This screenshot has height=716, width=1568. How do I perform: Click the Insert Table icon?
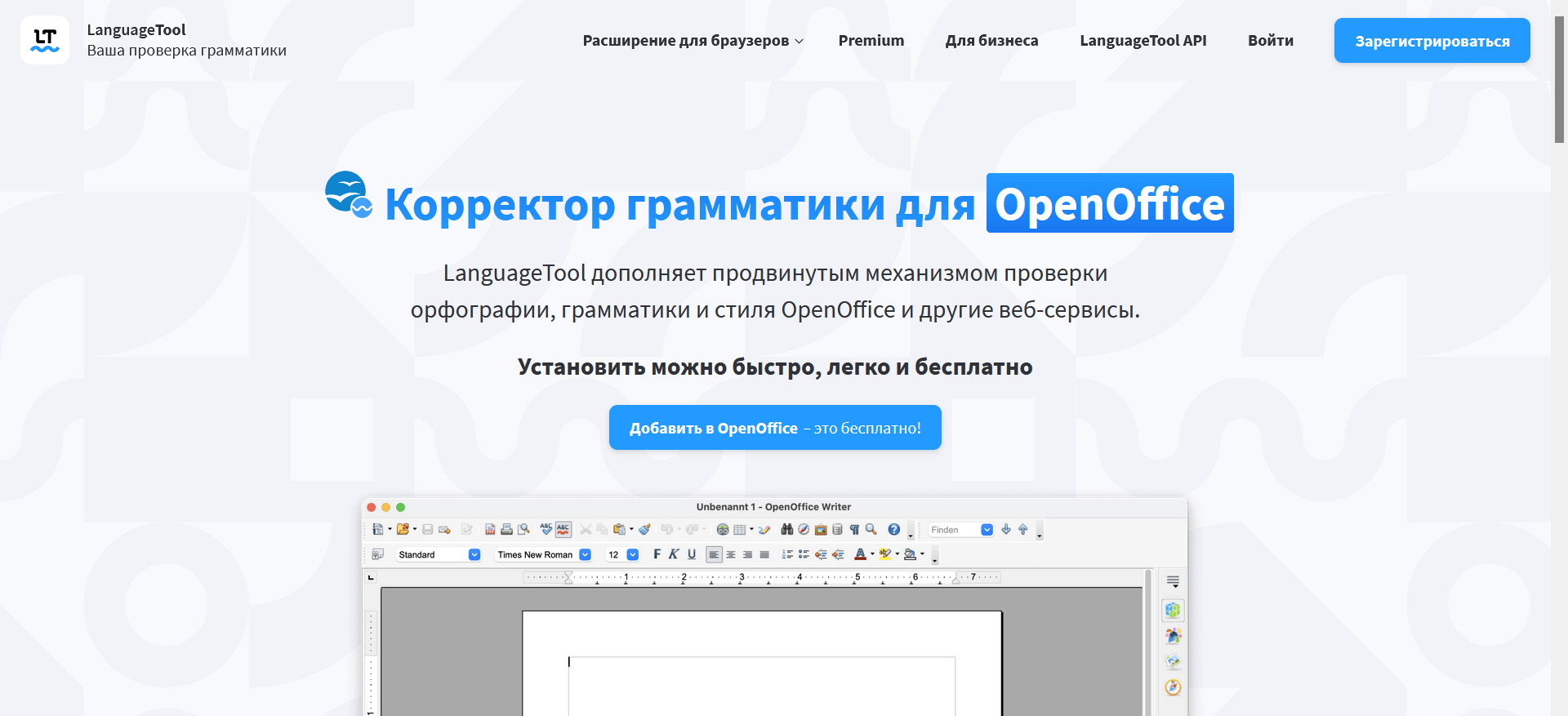[739, 529]
